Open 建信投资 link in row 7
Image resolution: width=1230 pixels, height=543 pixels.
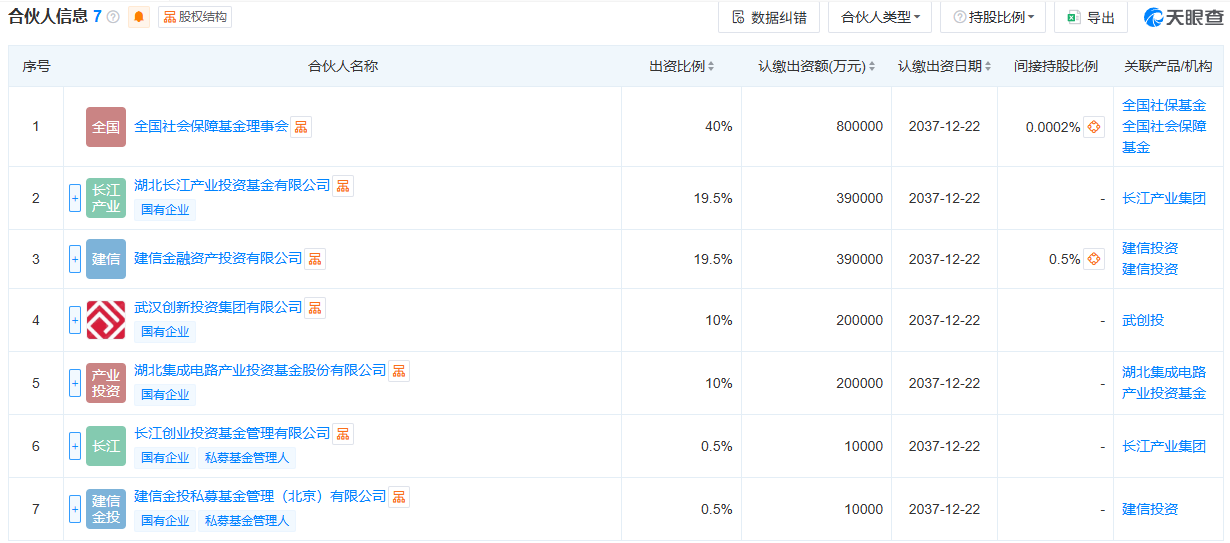pyautogui.click(x=1150, y=509)
